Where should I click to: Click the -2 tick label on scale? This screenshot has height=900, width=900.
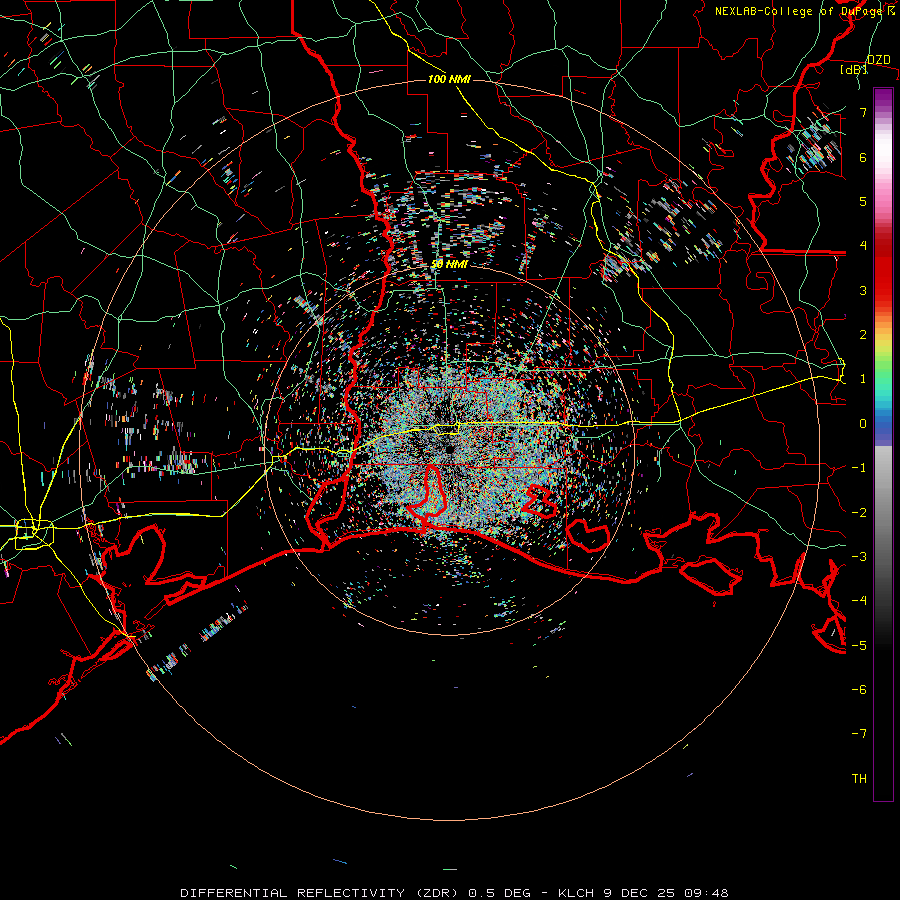point(859,512)
